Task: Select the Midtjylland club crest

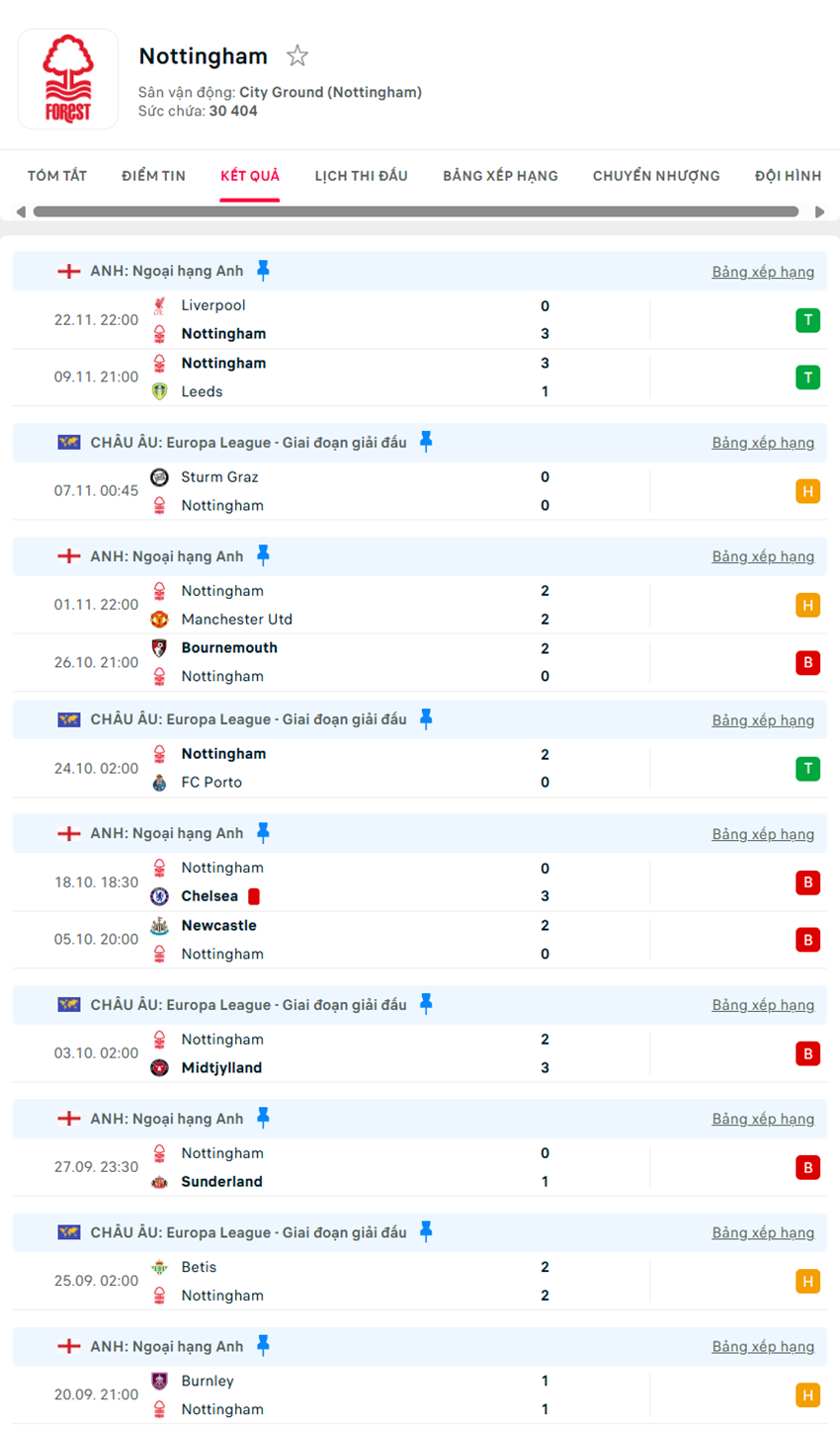Action: pyautogui.click(x=159, y=1067)
